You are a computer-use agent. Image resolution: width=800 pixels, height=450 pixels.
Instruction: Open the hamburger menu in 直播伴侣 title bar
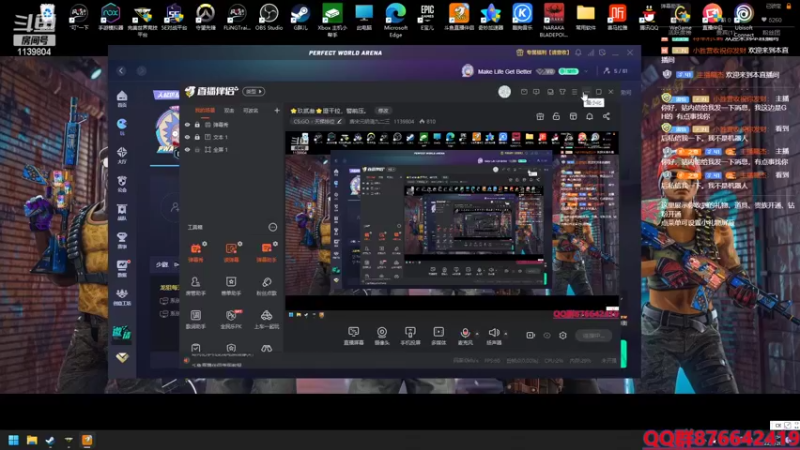point(574,92)
